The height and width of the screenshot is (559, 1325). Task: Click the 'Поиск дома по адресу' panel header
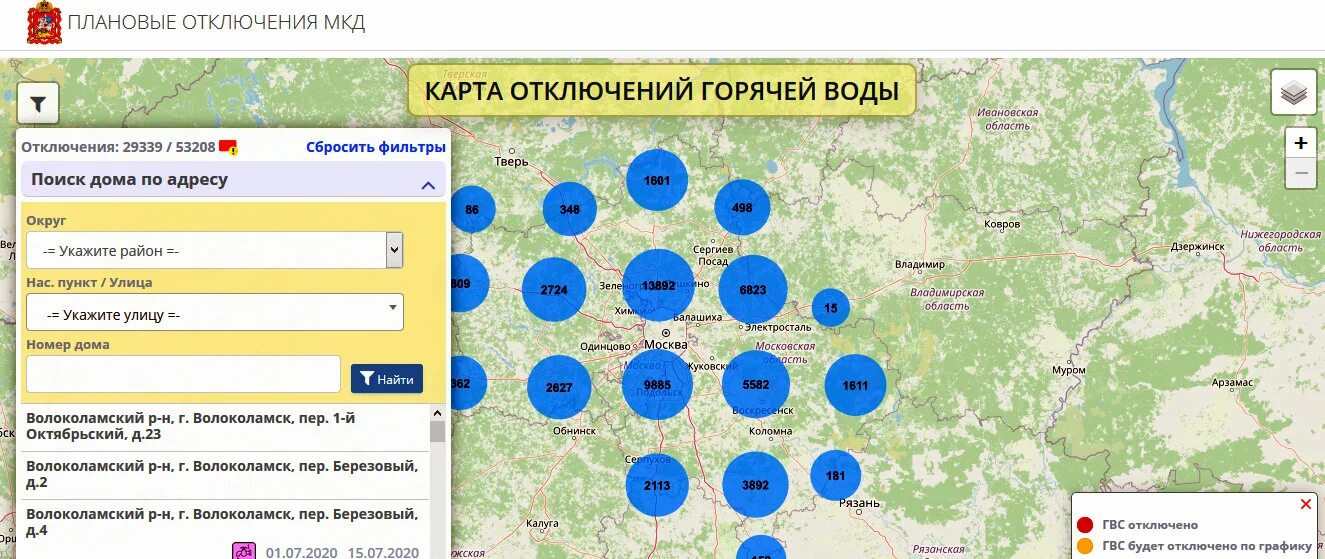click(233, 180)
